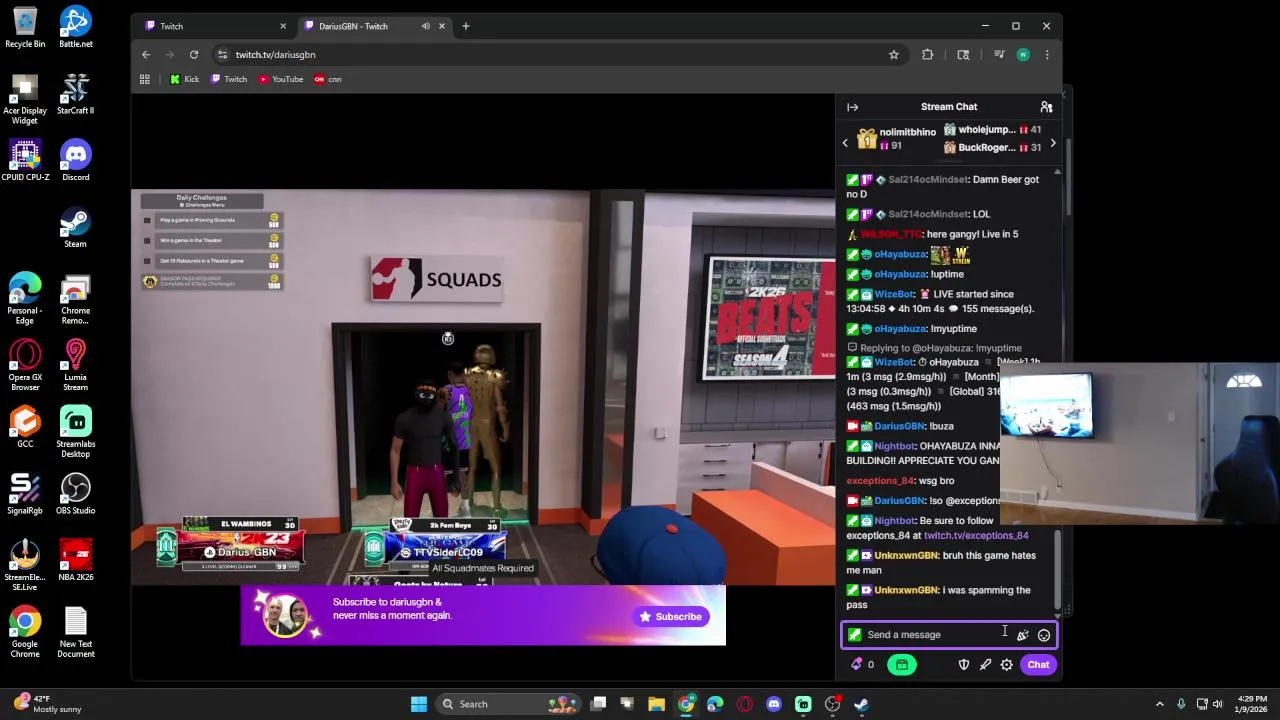Show hidden system tray icons
The image size is (1280, 720).
(x=1160, y=704)
